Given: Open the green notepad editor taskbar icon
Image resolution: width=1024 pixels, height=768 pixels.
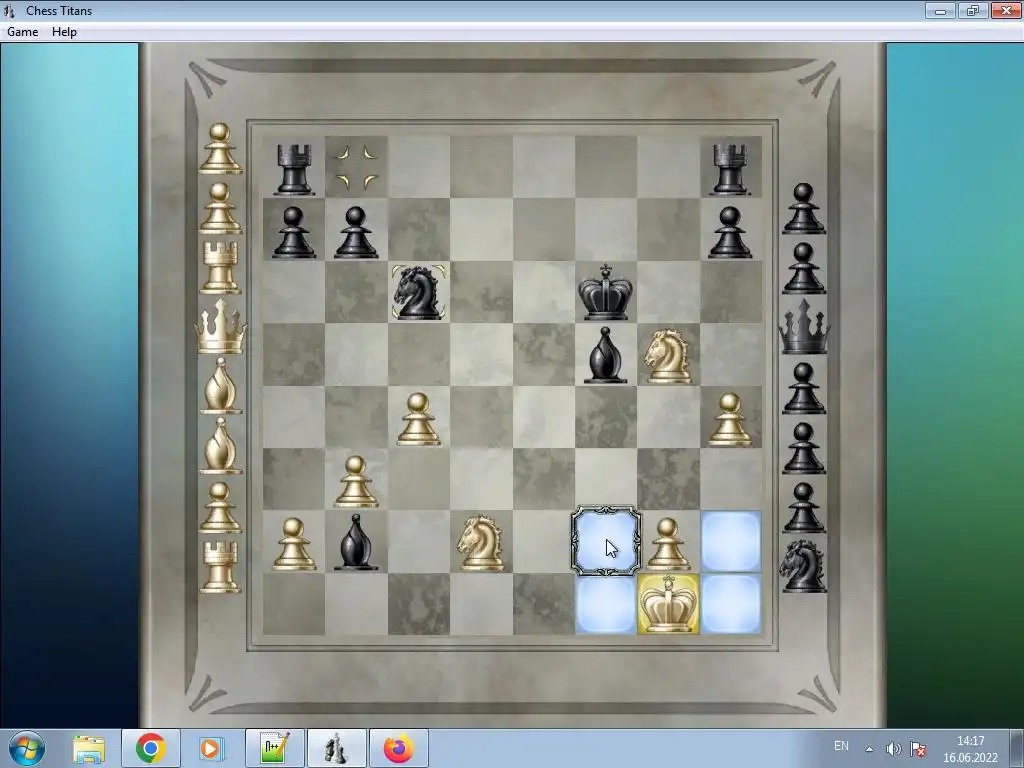Looking at the screenshot, I should [x=274, y=748].
